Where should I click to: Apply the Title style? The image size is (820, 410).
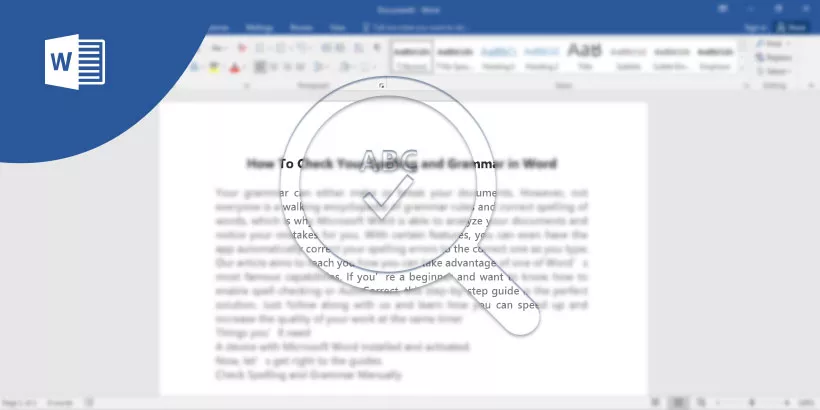click(585, 56)
